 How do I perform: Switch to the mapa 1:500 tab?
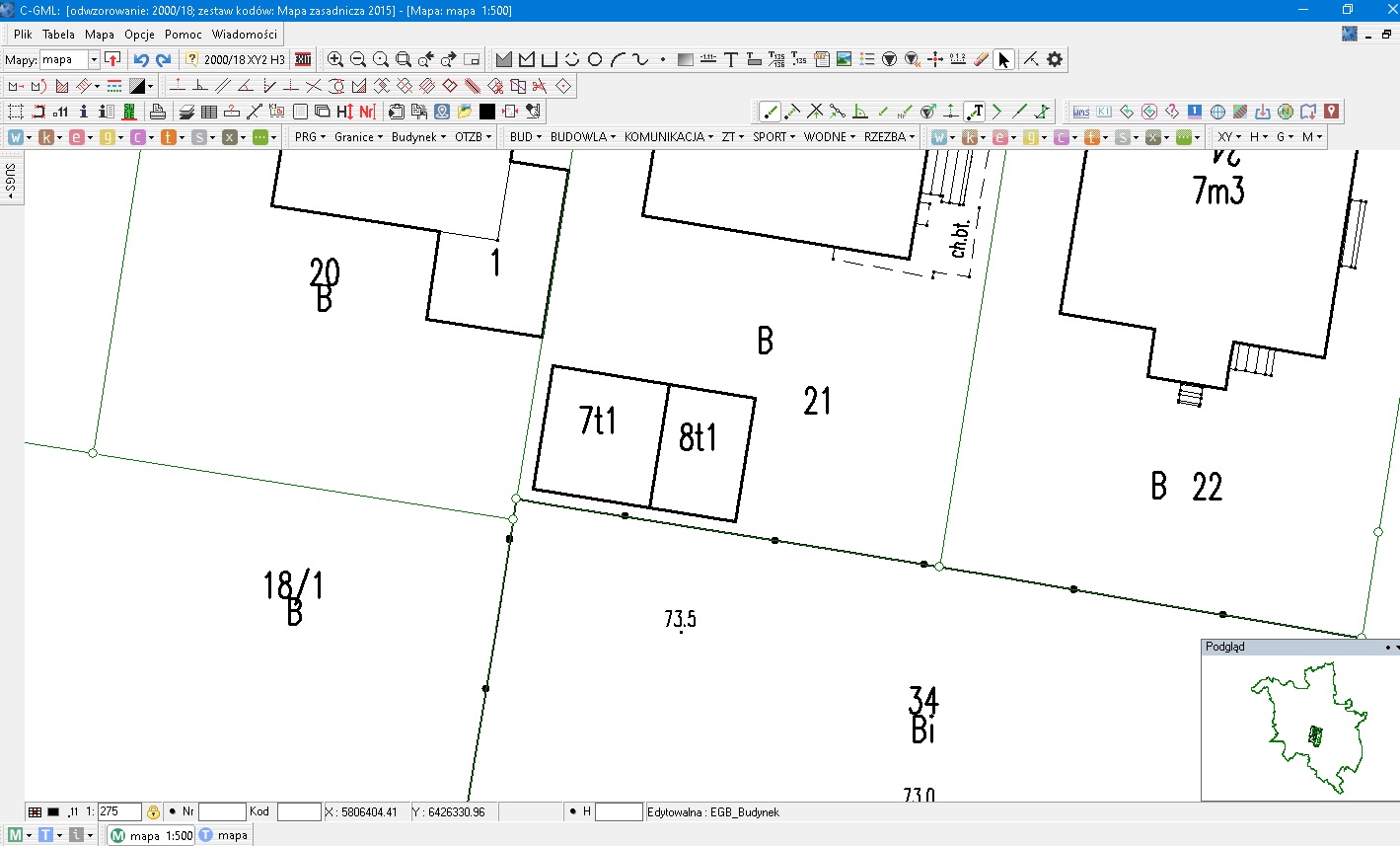(x=152, y=835)
